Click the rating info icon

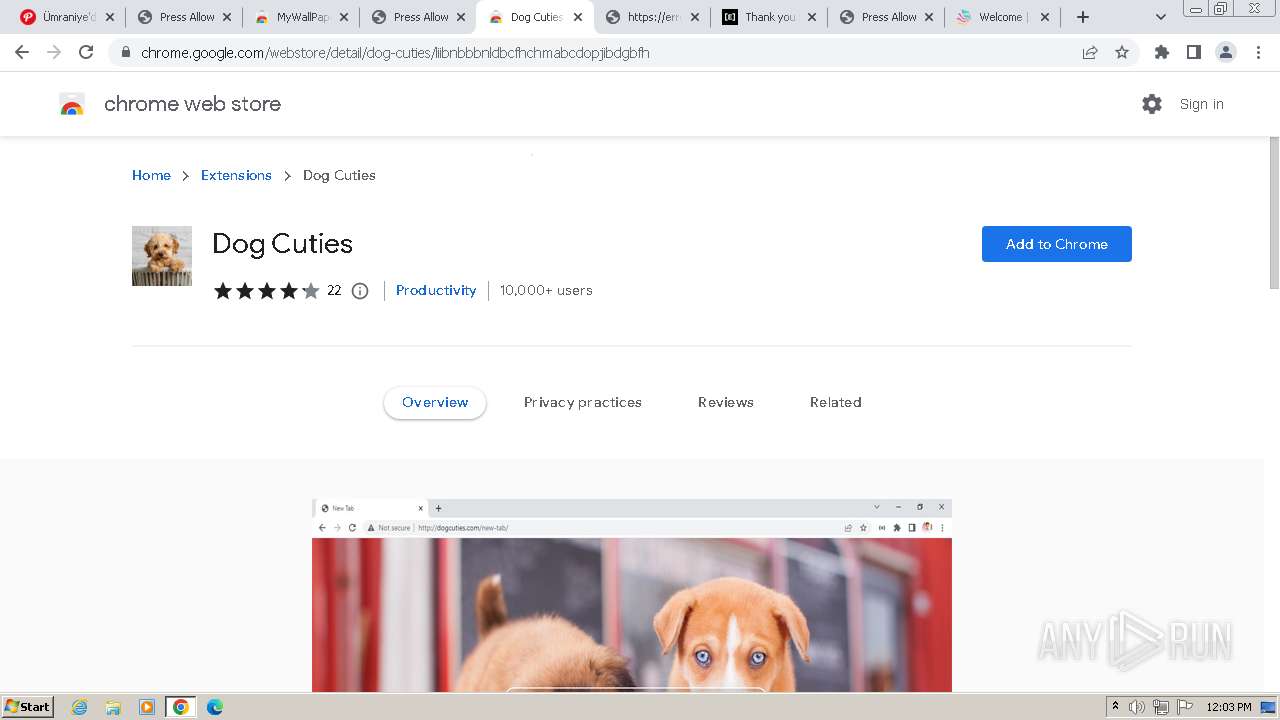point(360,291)
